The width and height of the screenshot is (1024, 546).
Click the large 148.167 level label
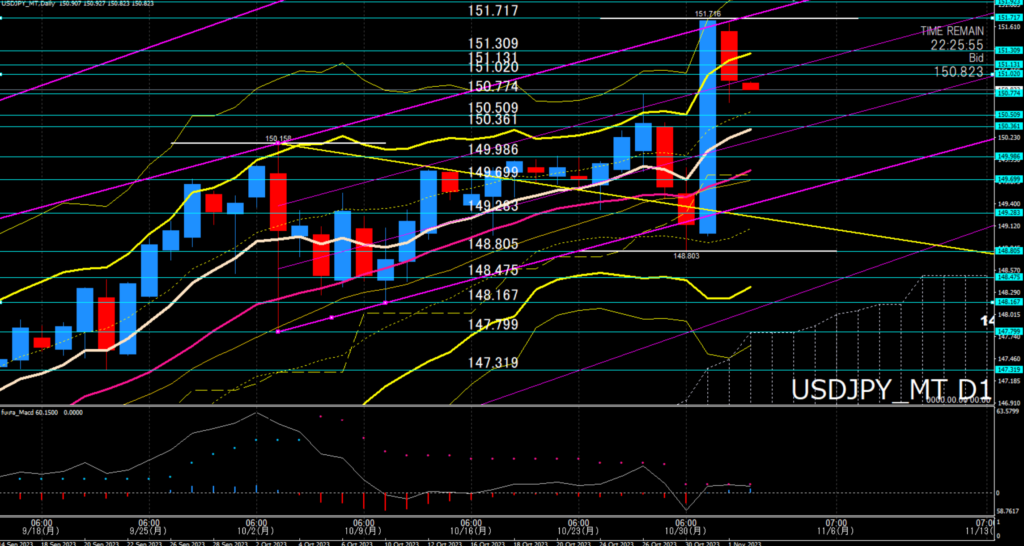[493, 295]
